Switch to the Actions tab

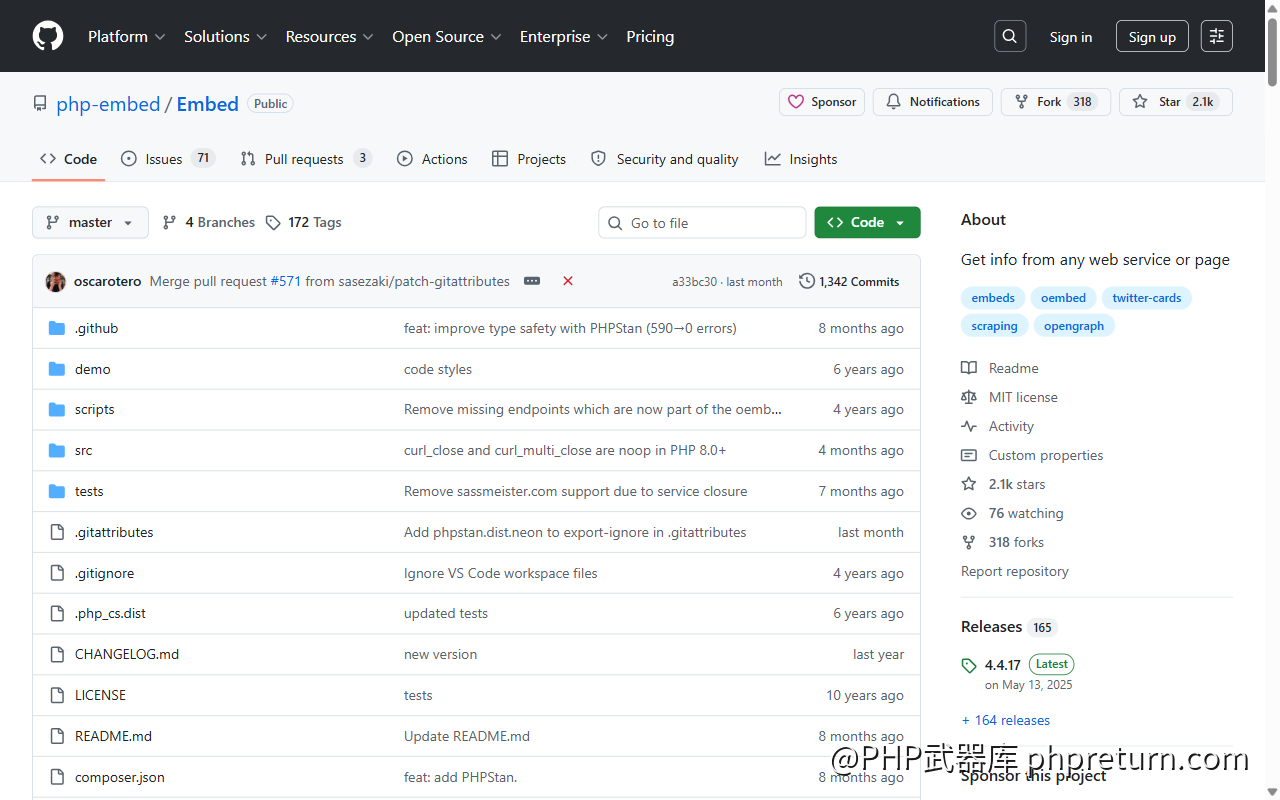(432, 159)
